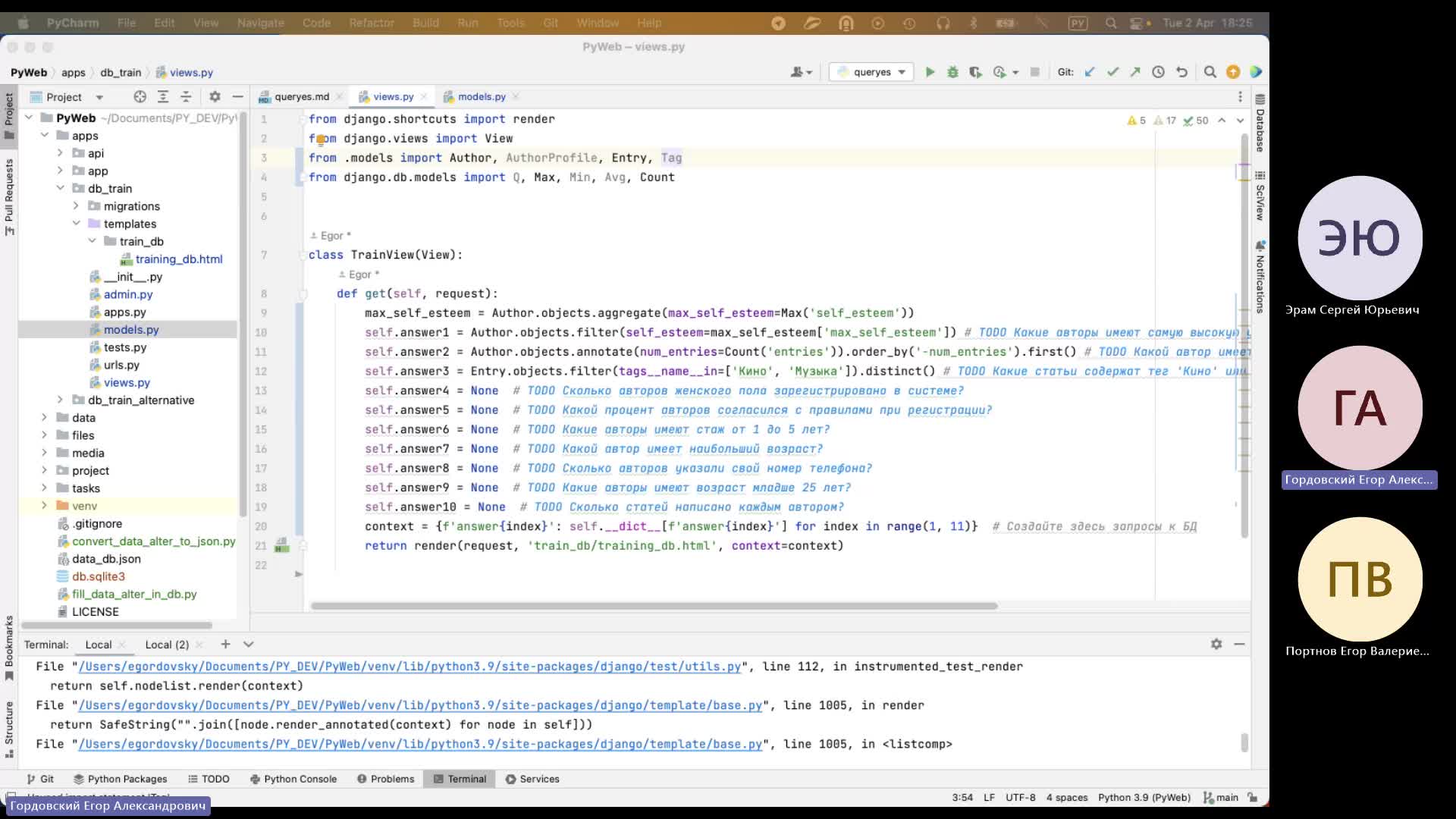Open the Python Packages tool tab
This screenshot has width=1456, height=819.
(120, 779)
